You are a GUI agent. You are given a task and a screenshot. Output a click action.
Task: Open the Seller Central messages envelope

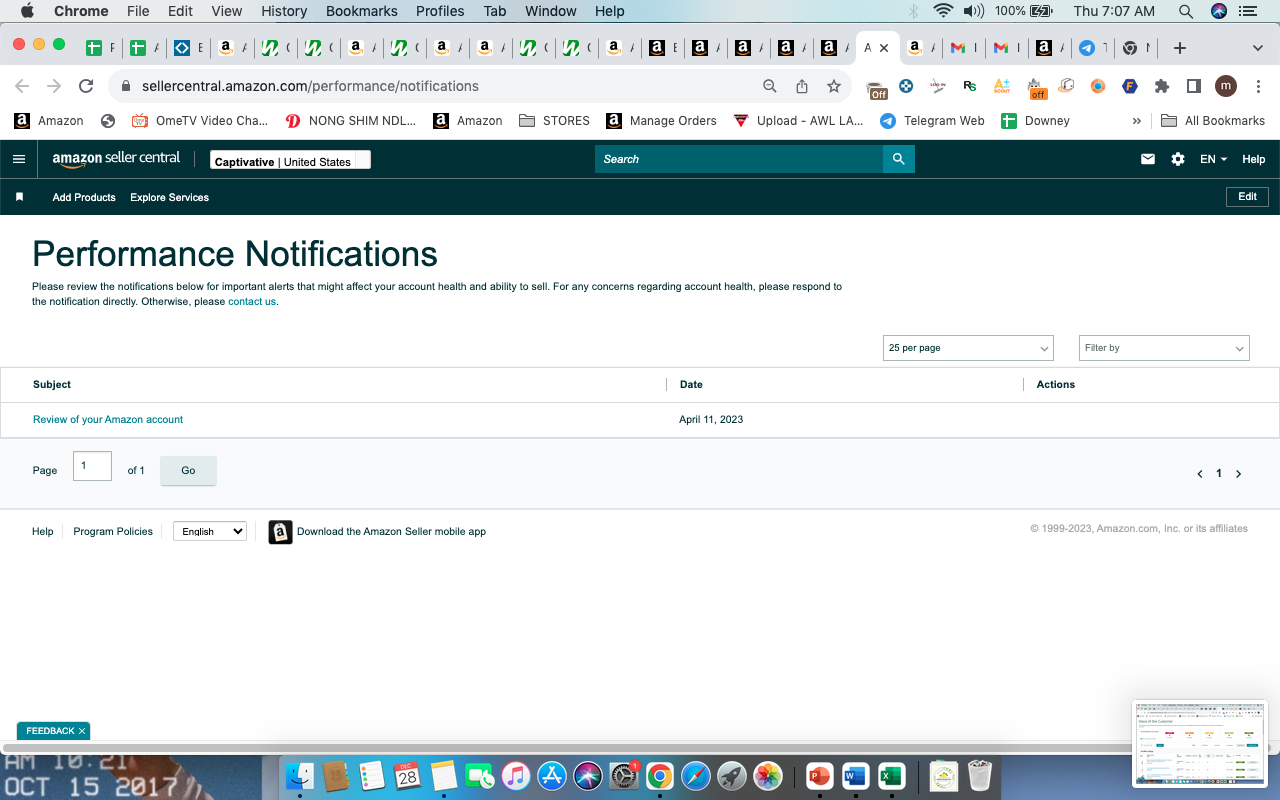pyautogui.click(x=1148, y=159)
